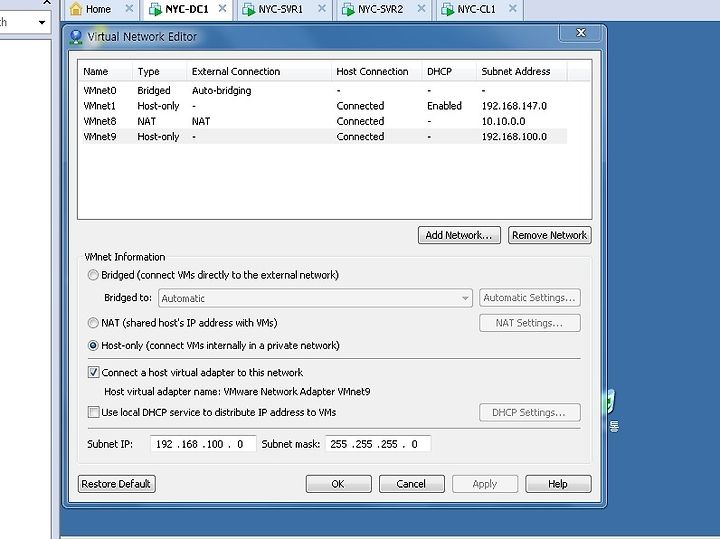The width and height of the screenshot is (720, 539).
Task: Open the NYC-SVR1 tab
Action: tap(284, 9)
